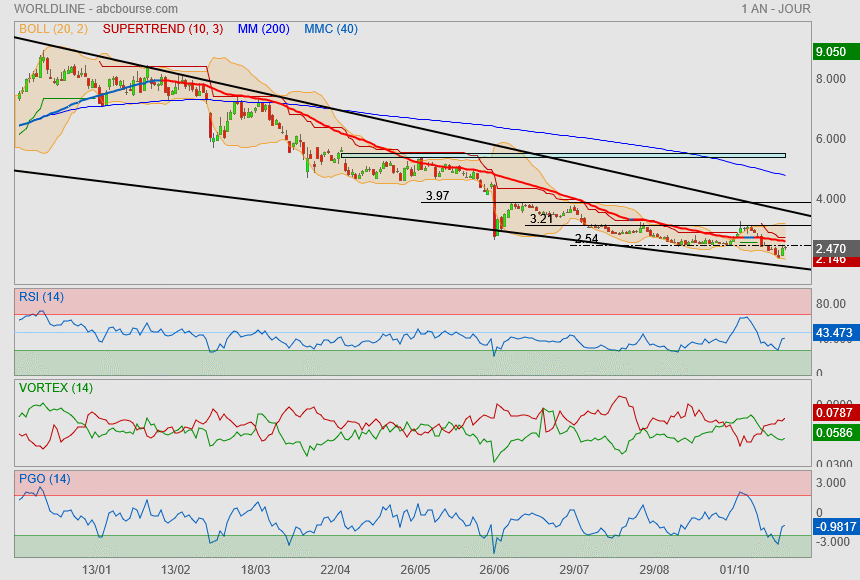The height and width of the screenshot is (580, 860).
Task: Click the RSI (14) panel label
Action: tap(41, 297)
